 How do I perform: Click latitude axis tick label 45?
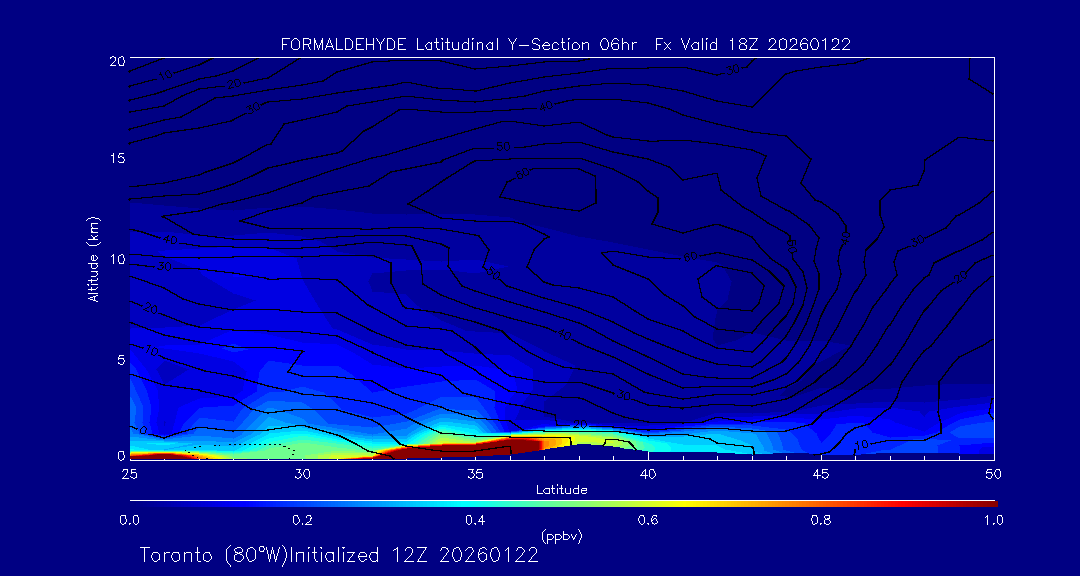[821, 474]
